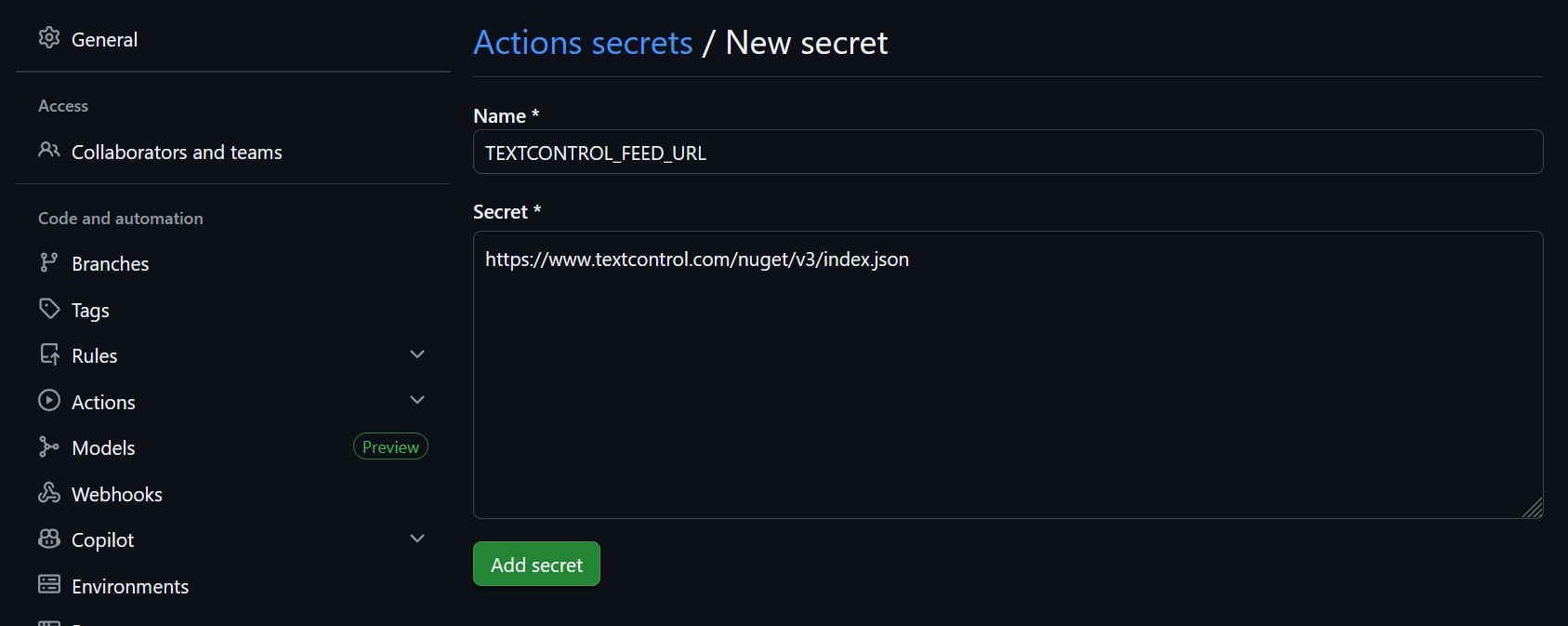Screen dimensions: 1568x626
Task: Open Collaborators and teams settings
Action: click(x=177, y=152)
